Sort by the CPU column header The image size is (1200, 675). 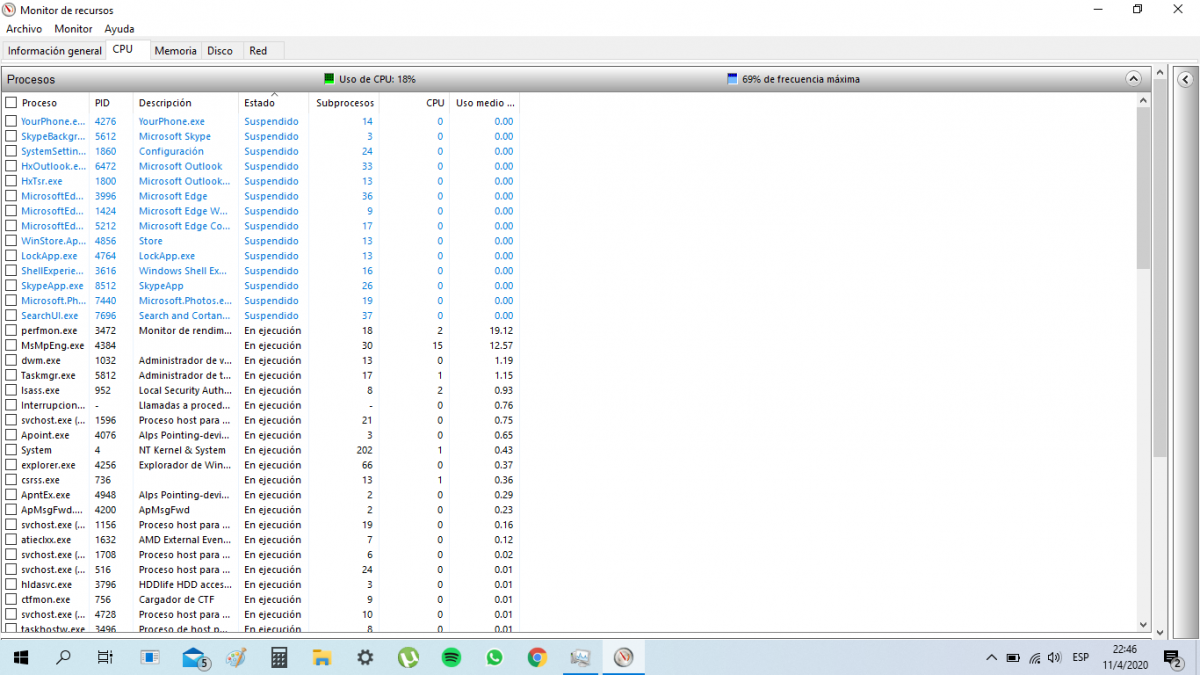[435, 103]
